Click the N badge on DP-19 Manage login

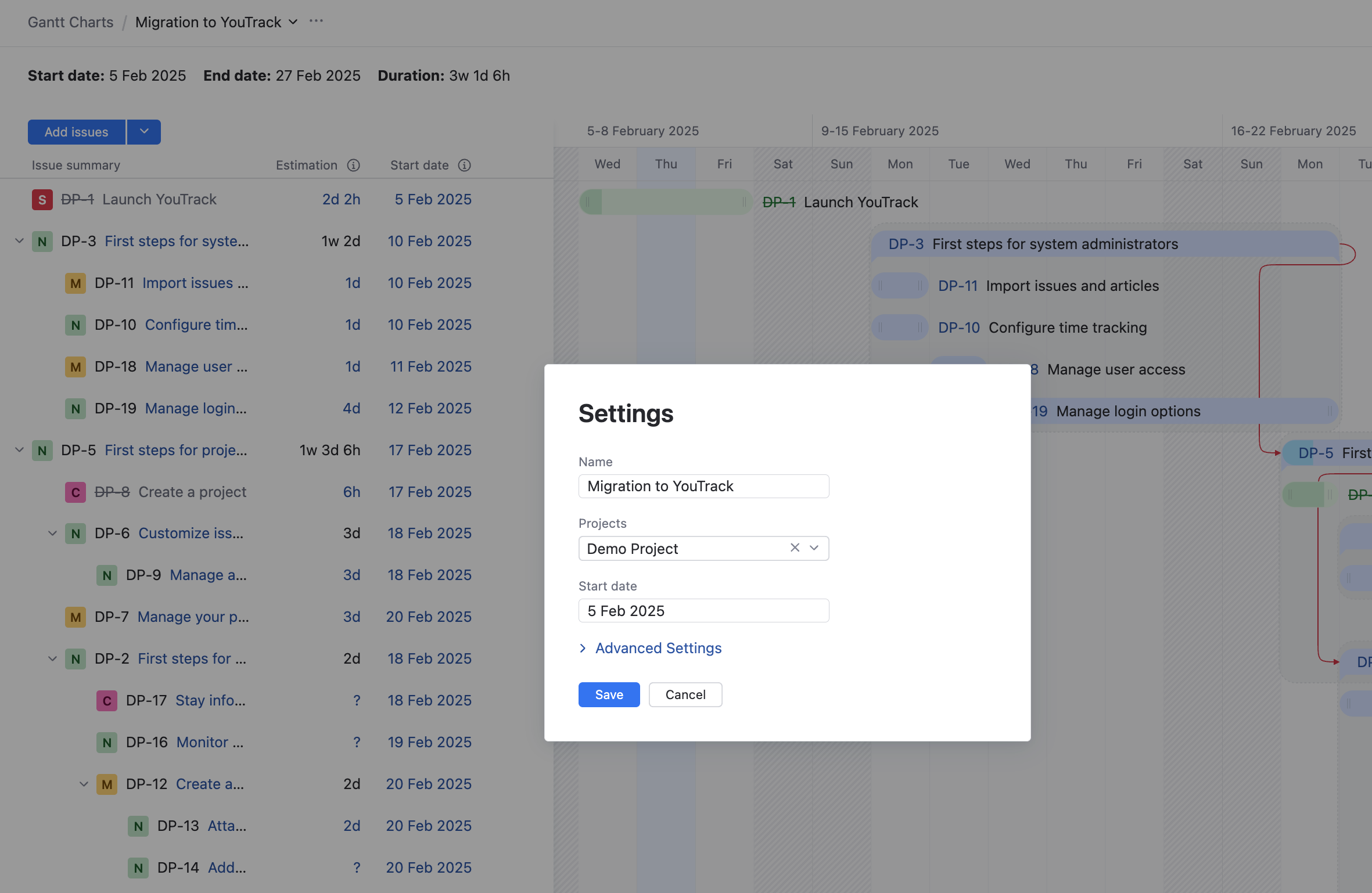pos(75,408)
